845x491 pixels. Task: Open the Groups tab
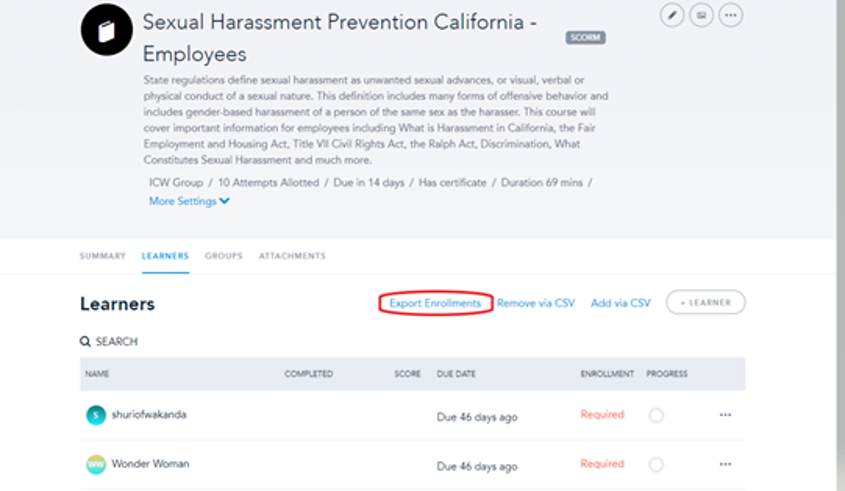tap(224, 256)
